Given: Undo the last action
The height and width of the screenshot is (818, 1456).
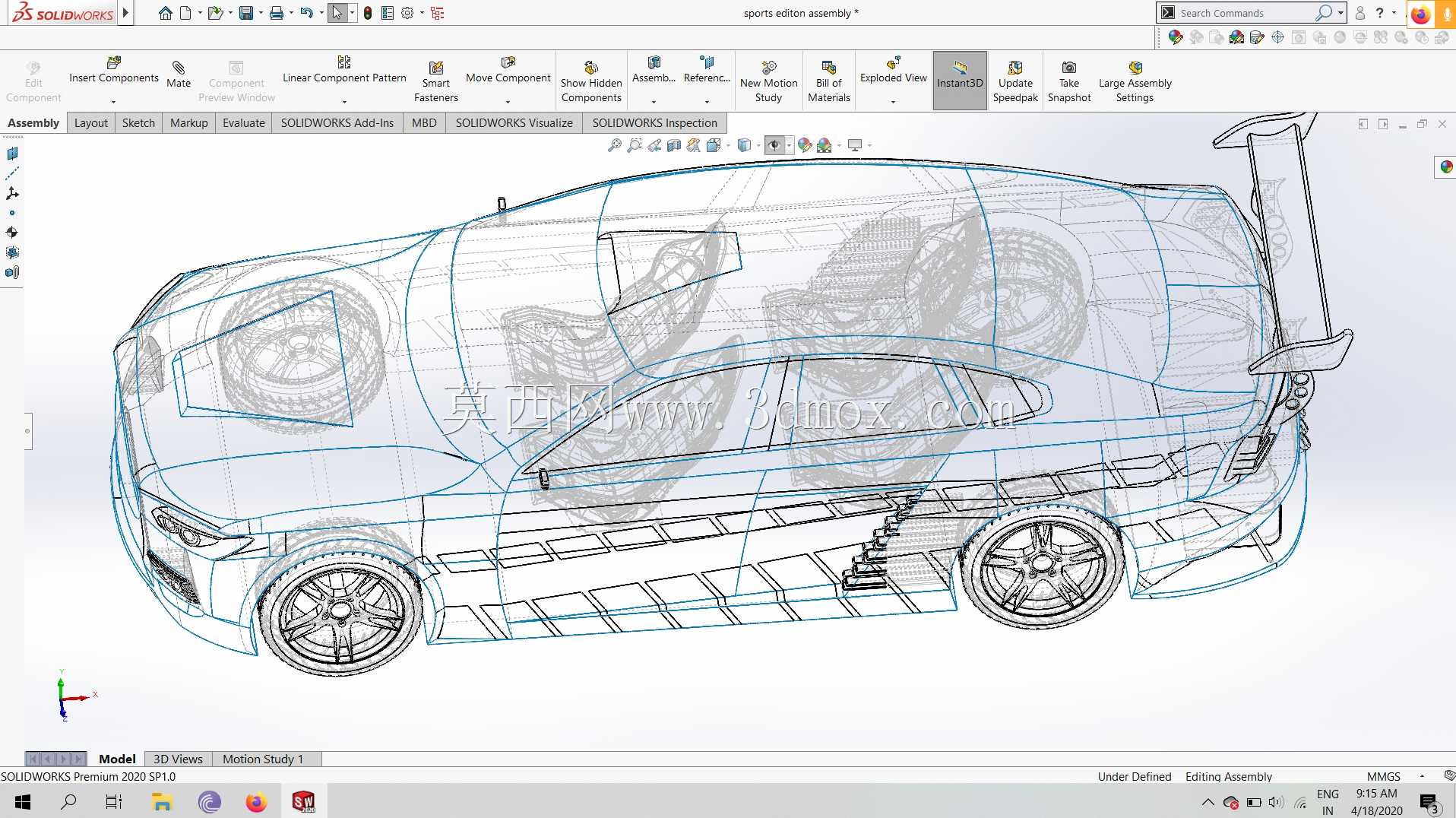Looking at the screenshot, I should point(306,13).
